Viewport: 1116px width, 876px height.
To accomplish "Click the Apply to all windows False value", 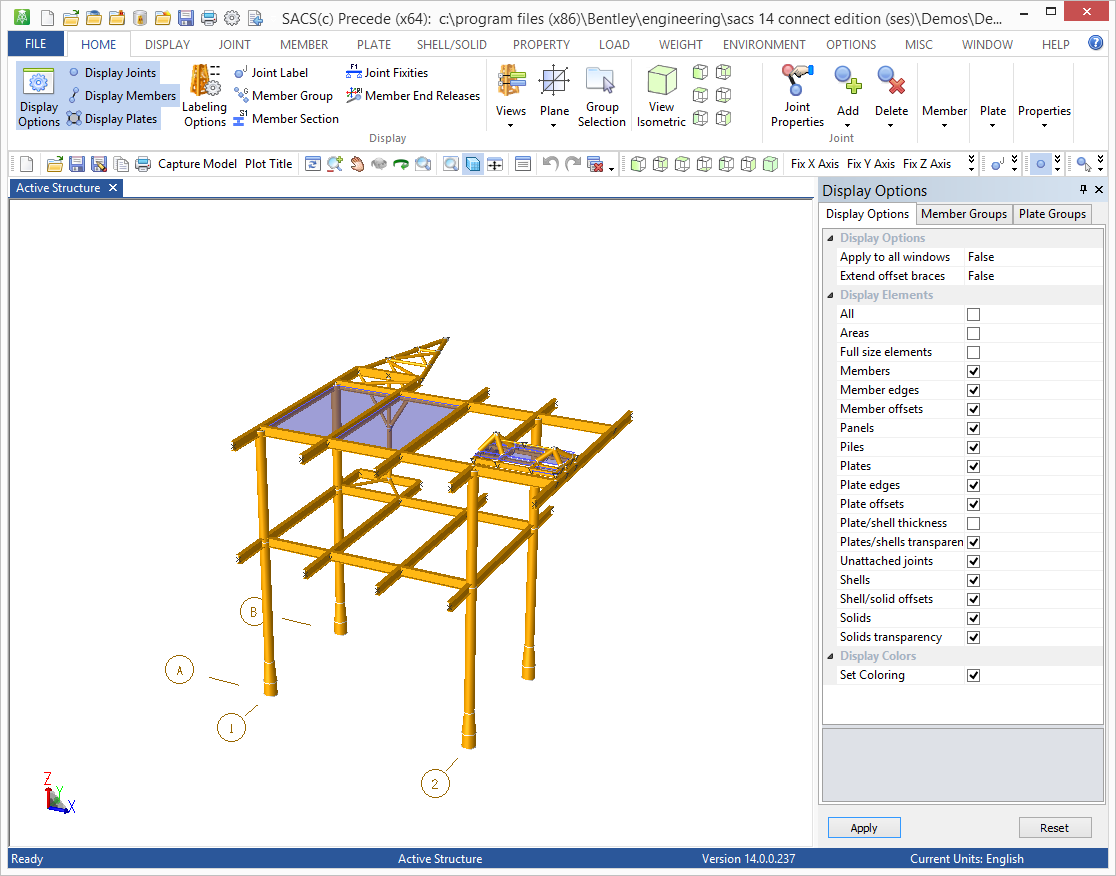I will click(1033, 257).
